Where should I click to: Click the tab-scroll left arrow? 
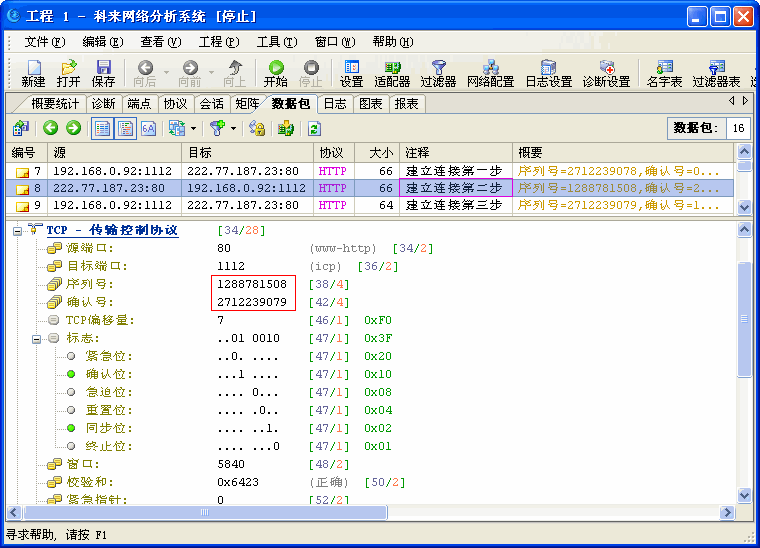[732, 101]
